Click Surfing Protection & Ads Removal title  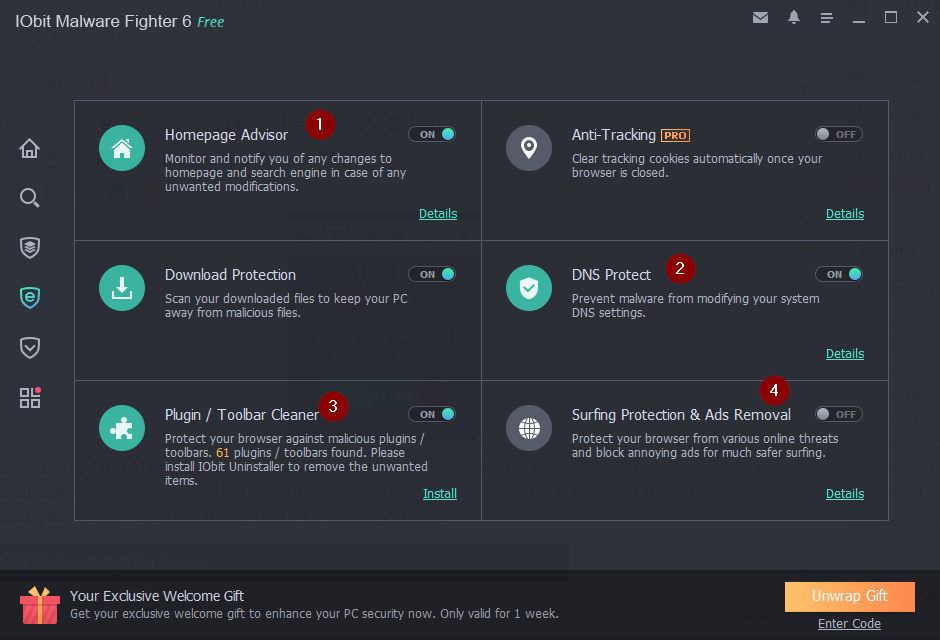click(x=681, y=415)
